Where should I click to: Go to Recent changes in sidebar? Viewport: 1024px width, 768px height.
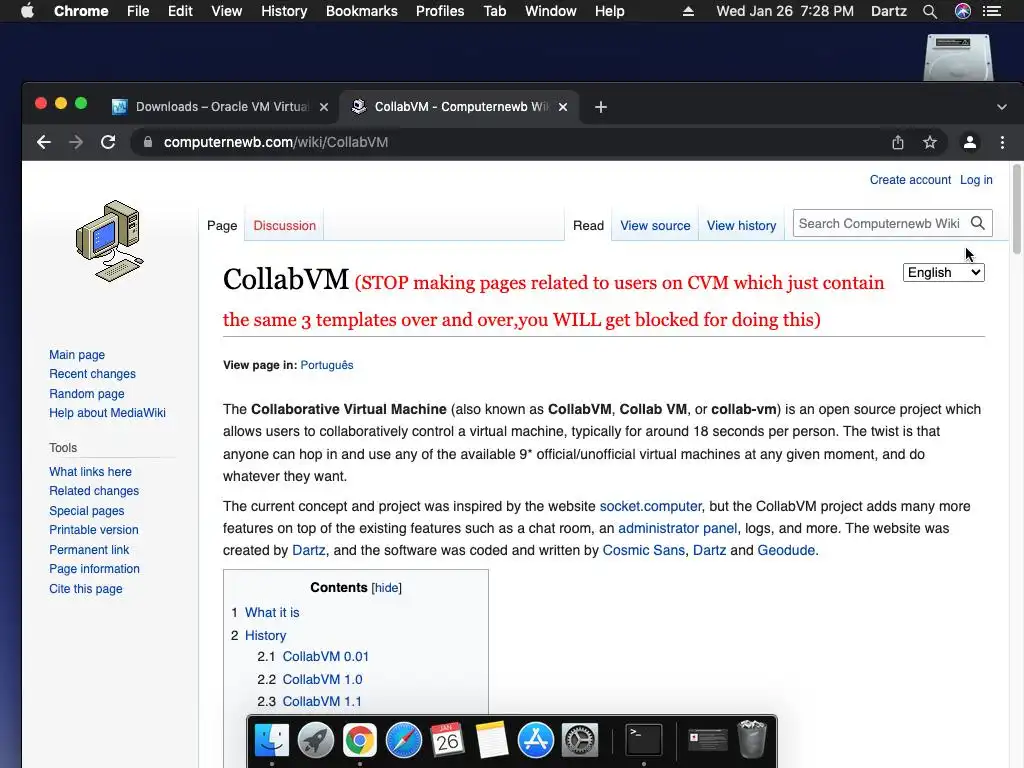[92, 374]
